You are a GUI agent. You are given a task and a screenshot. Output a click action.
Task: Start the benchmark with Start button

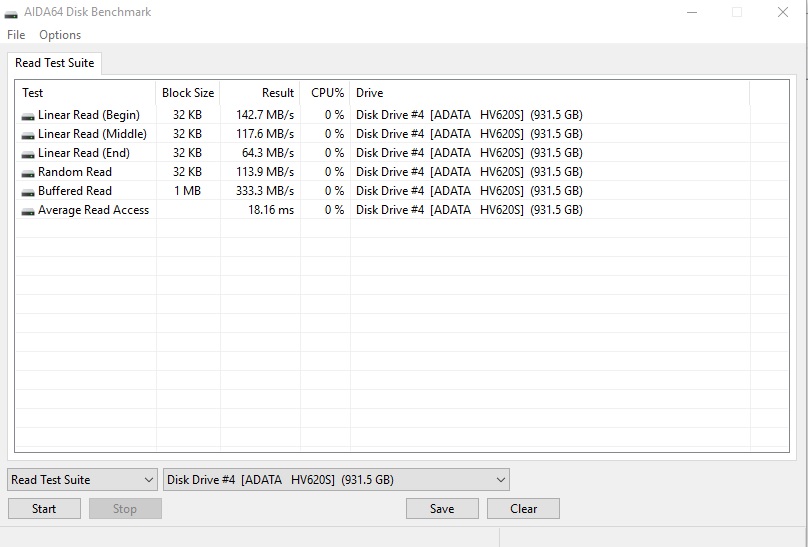click(44, 508)
